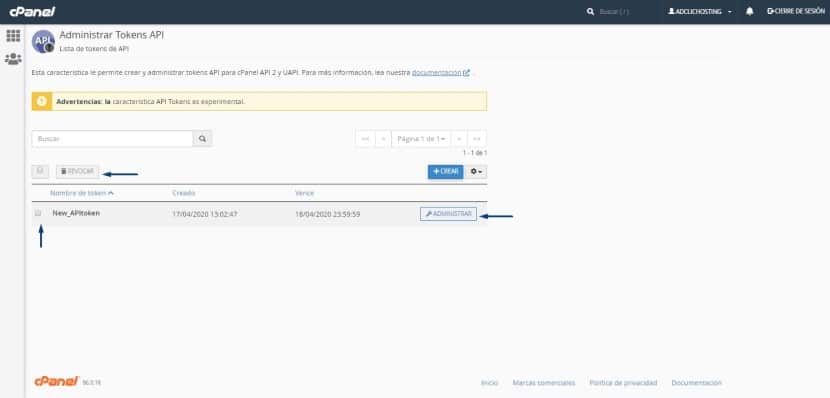Go to first page of tokens
This screenshot has height=398, width=830.
point(365,139)
